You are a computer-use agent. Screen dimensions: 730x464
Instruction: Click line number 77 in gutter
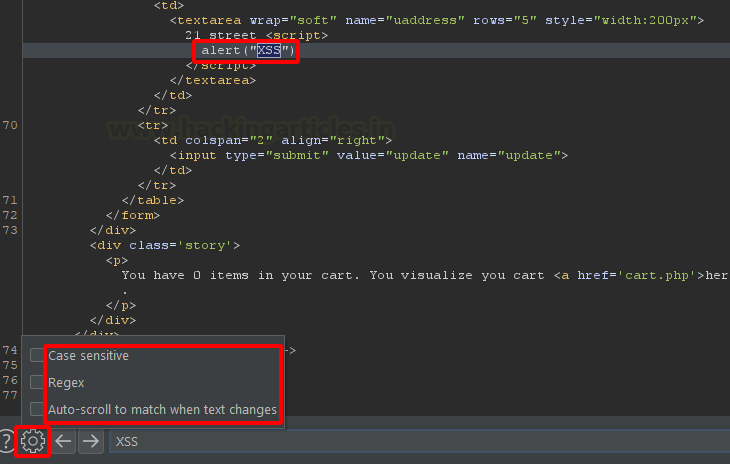(x=10, y=395)
